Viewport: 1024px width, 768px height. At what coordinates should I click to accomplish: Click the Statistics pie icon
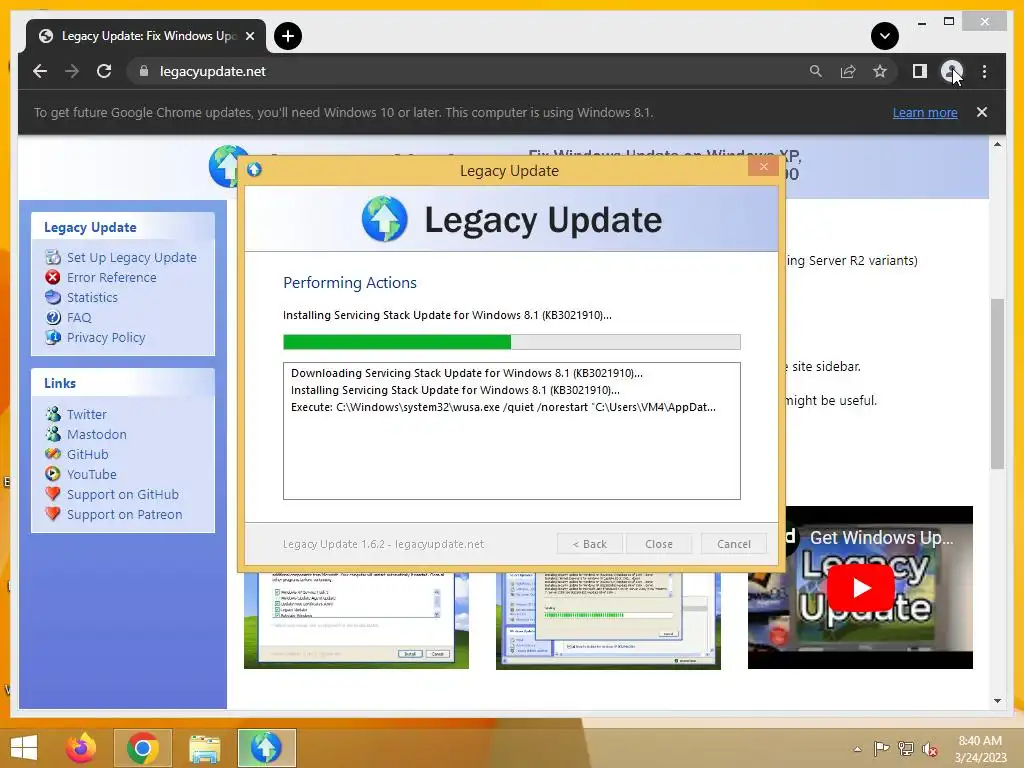[53, 297]
